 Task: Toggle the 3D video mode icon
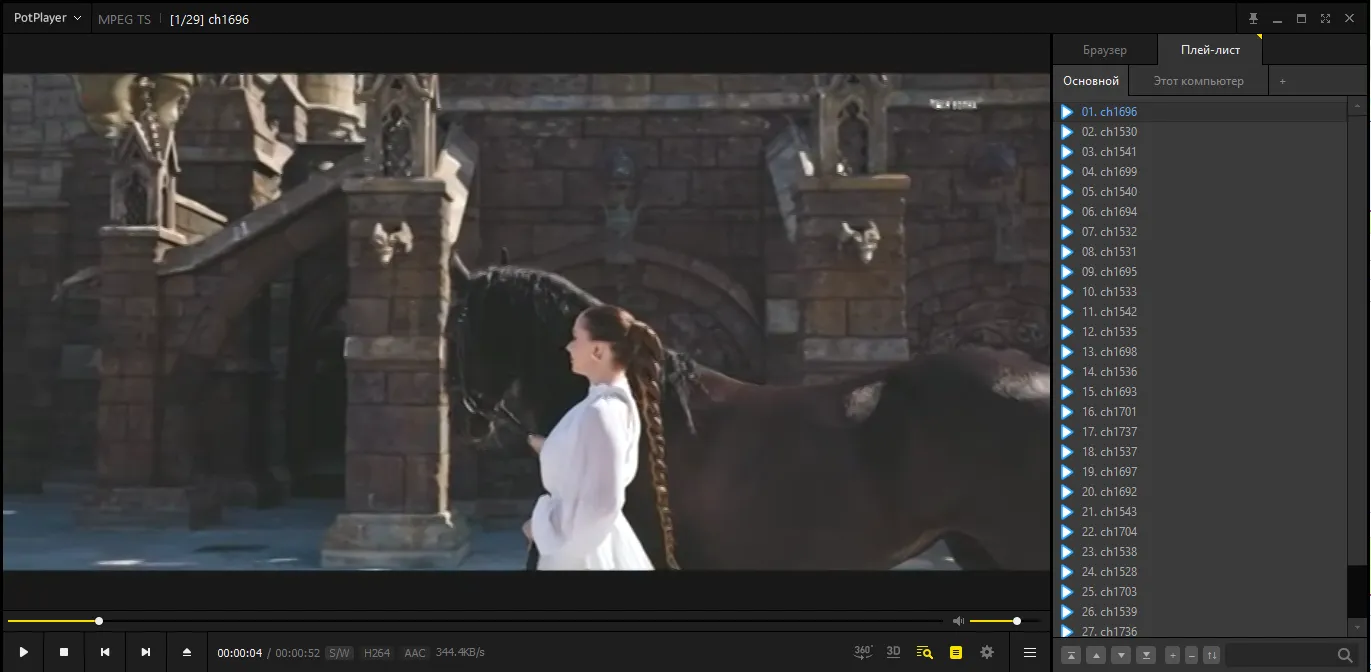click(894, 652)
